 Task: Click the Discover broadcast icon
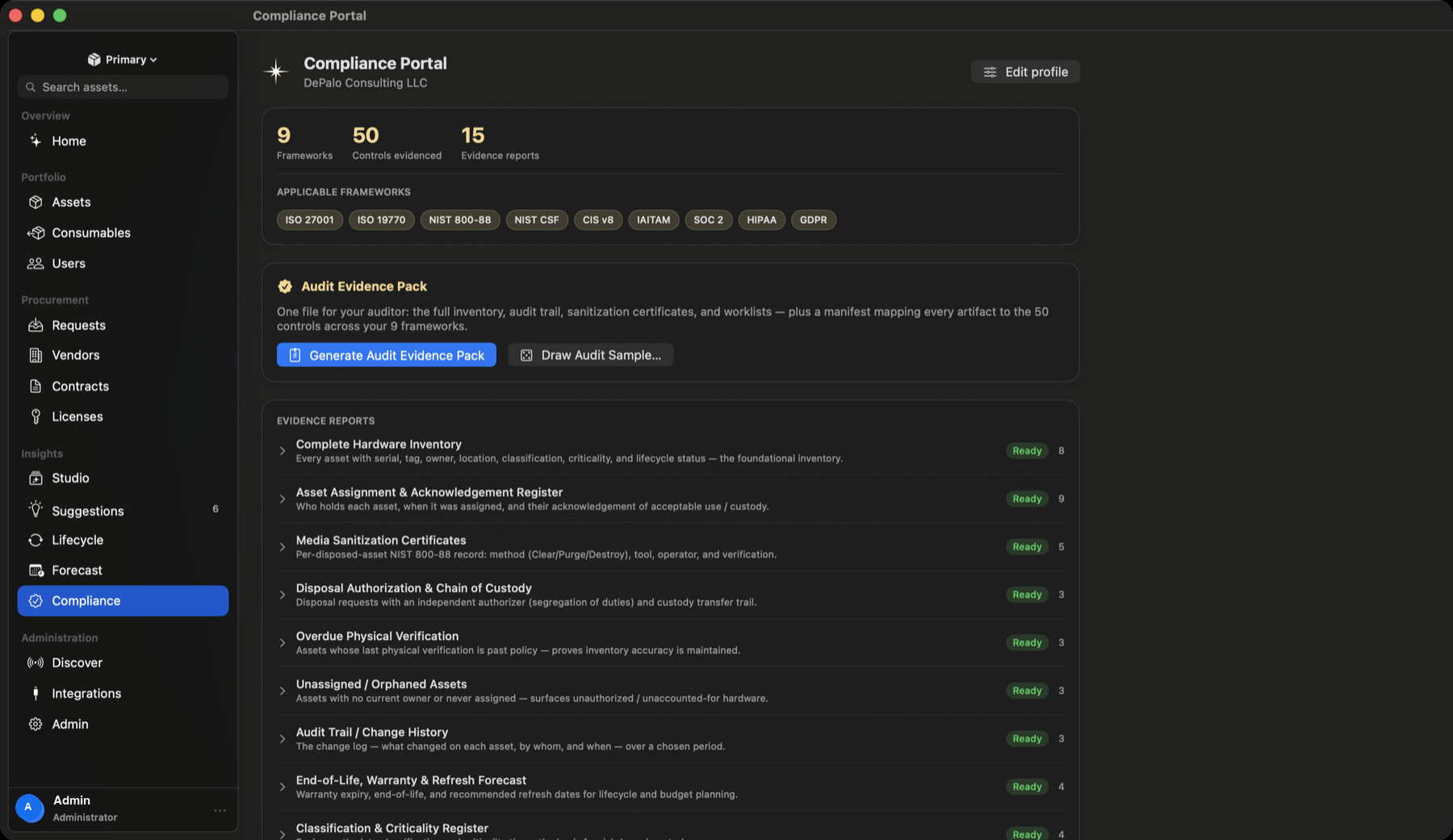(x=36, y=662)
